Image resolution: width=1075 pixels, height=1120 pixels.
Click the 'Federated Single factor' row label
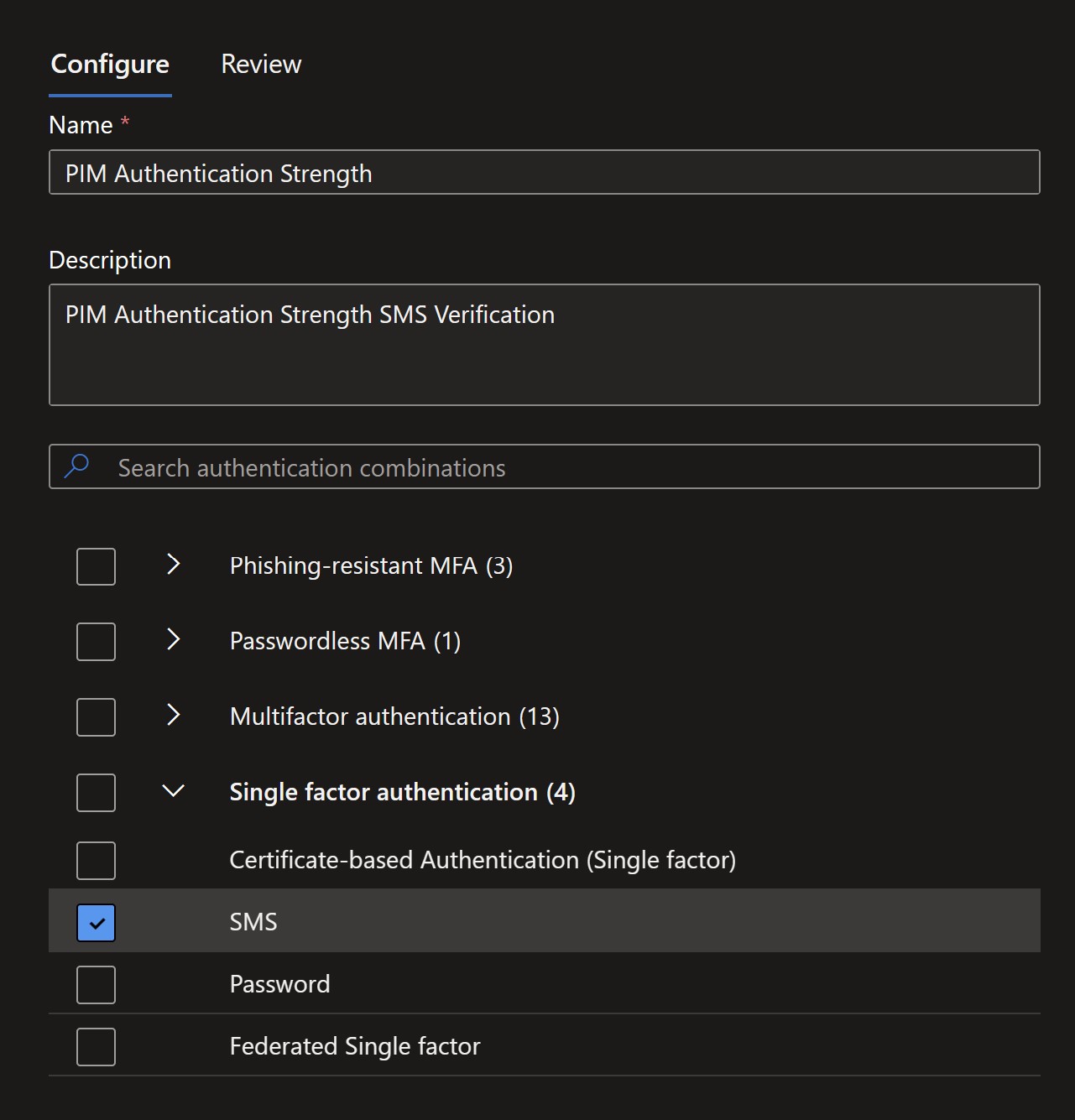[x=355, y=1047]
